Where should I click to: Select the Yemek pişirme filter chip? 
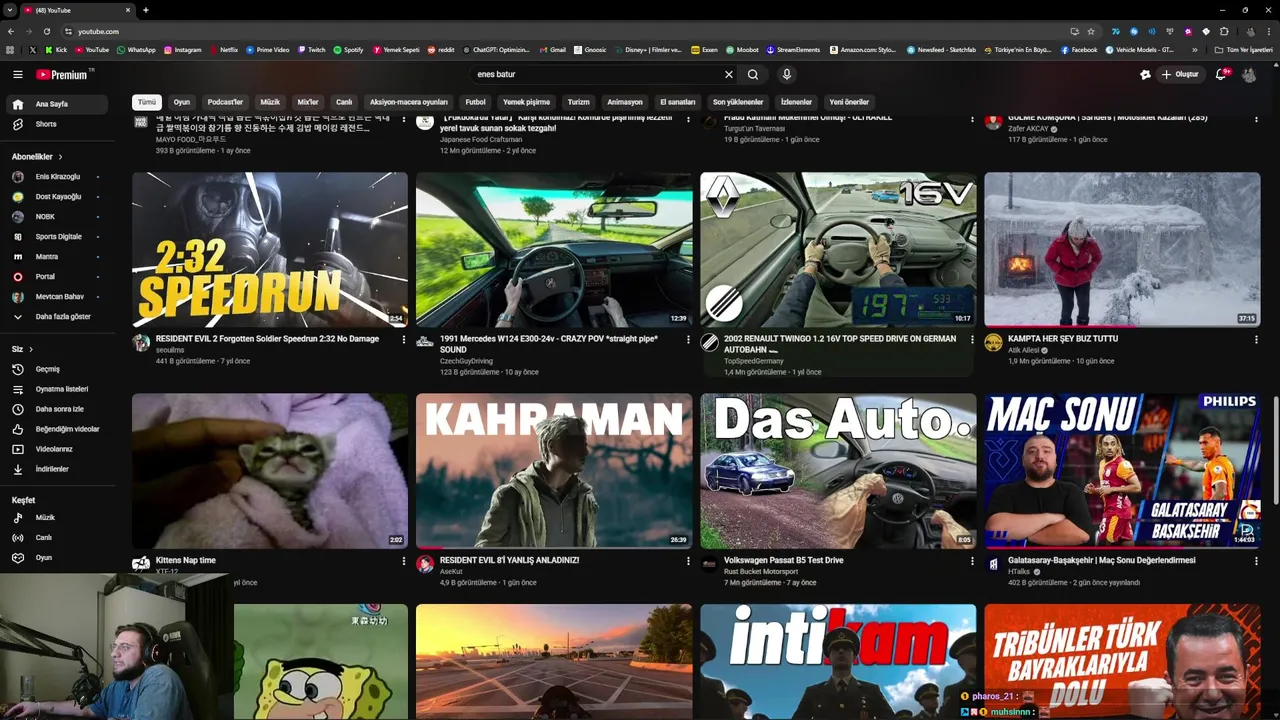coord(526,102)
